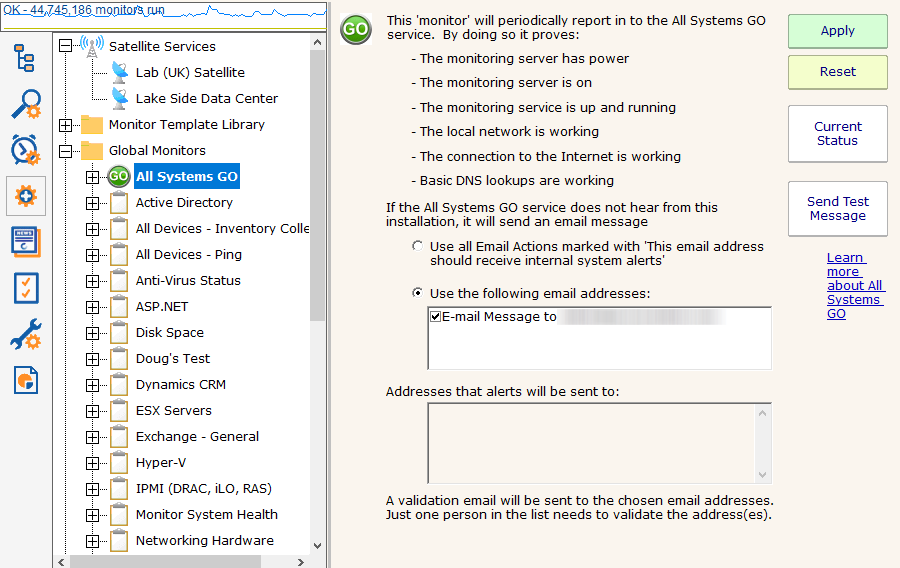Click the Apply button
900x568 pixels.
837,31
